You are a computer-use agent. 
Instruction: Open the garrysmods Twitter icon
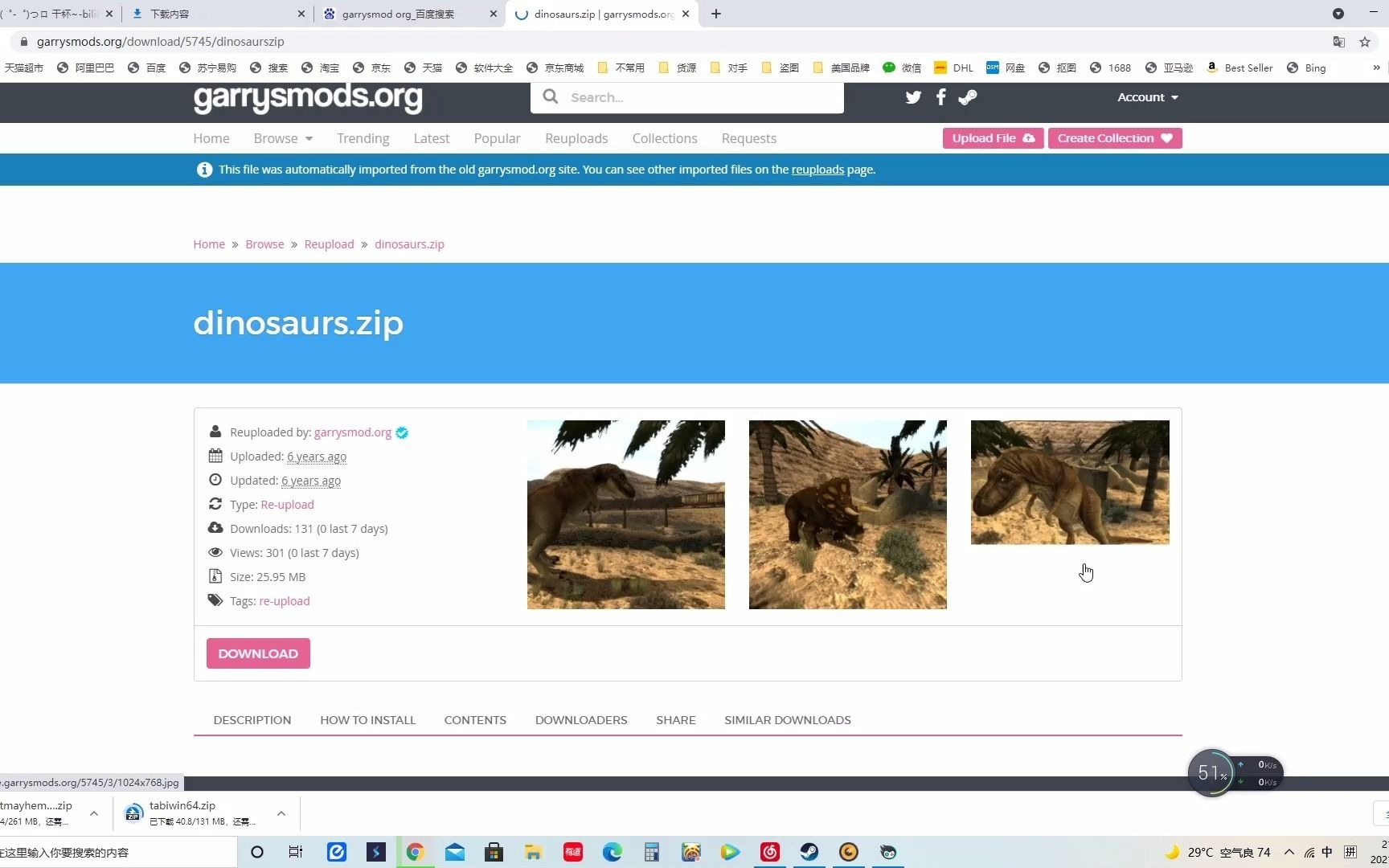click(913, 97)
